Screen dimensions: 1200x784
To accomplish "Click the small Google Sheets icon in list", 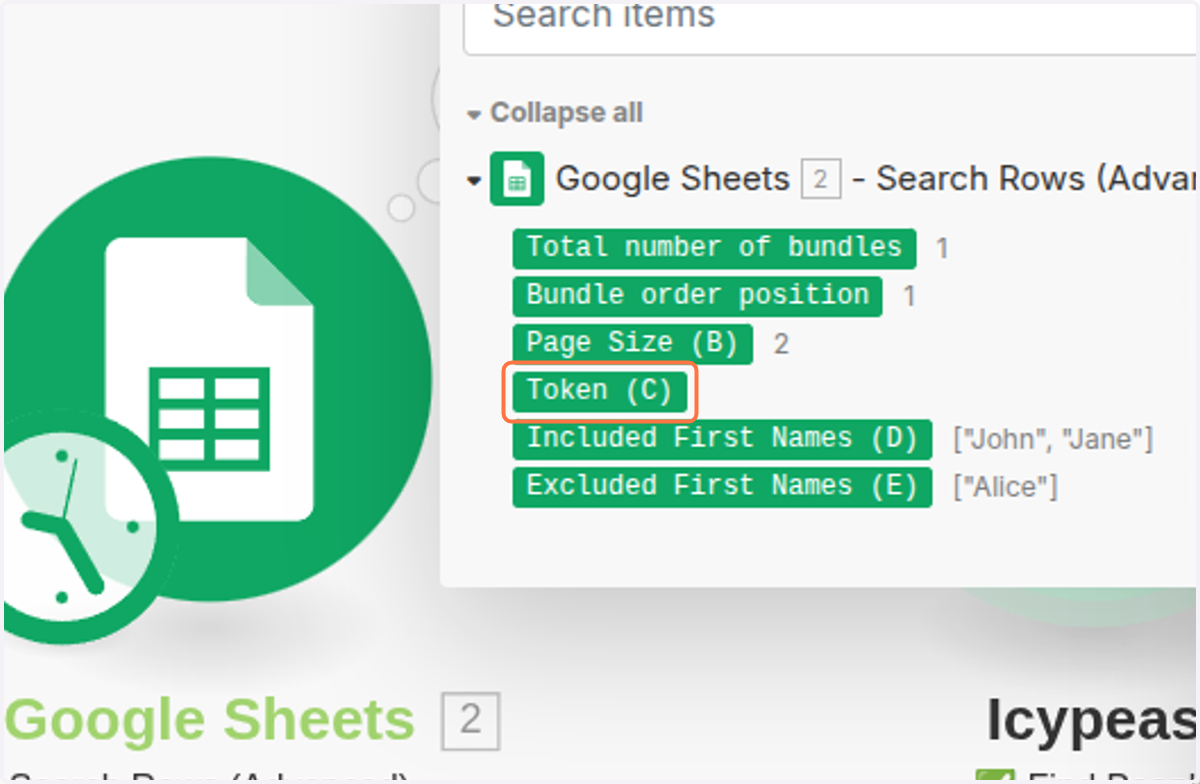I will (517, 179).
